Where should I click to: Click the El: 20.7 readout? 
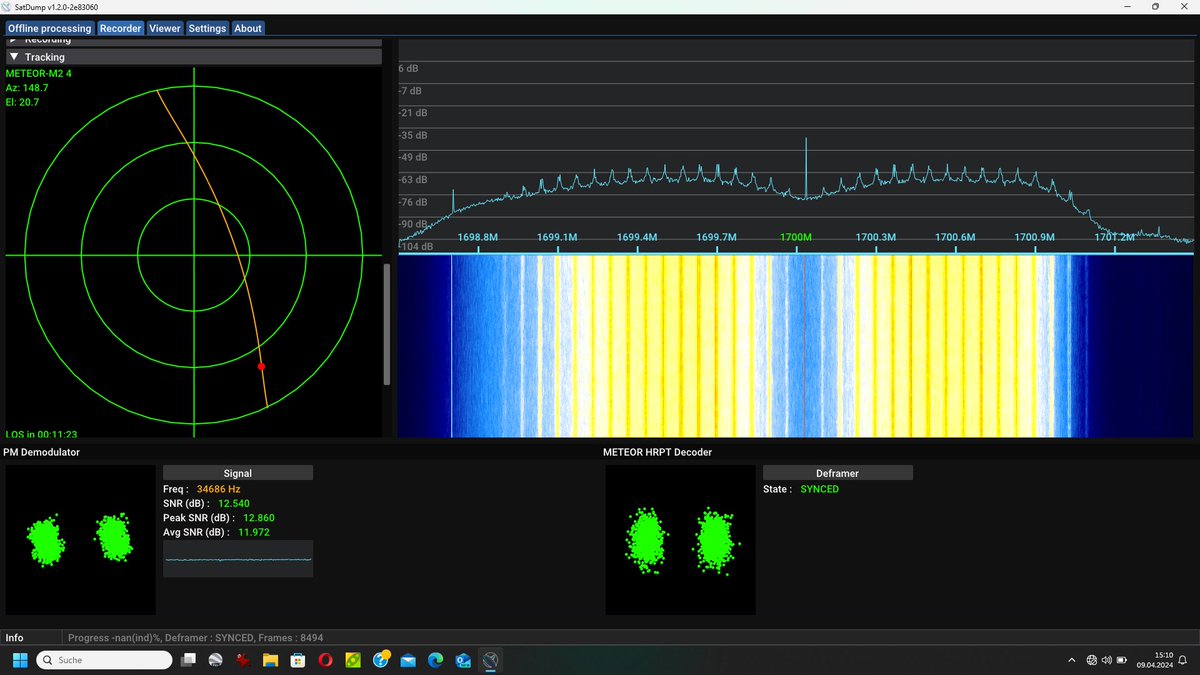click(23, 103)
